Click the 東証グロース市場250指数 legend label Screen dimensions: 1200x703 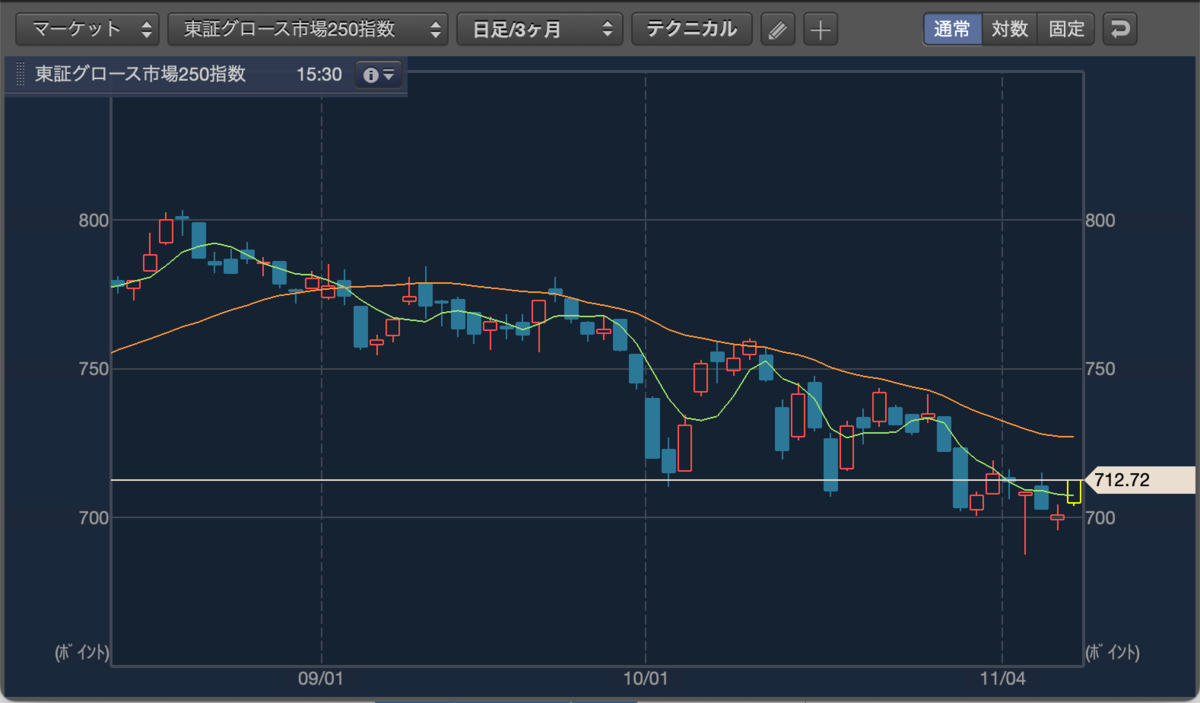click(x=140, y=75)
